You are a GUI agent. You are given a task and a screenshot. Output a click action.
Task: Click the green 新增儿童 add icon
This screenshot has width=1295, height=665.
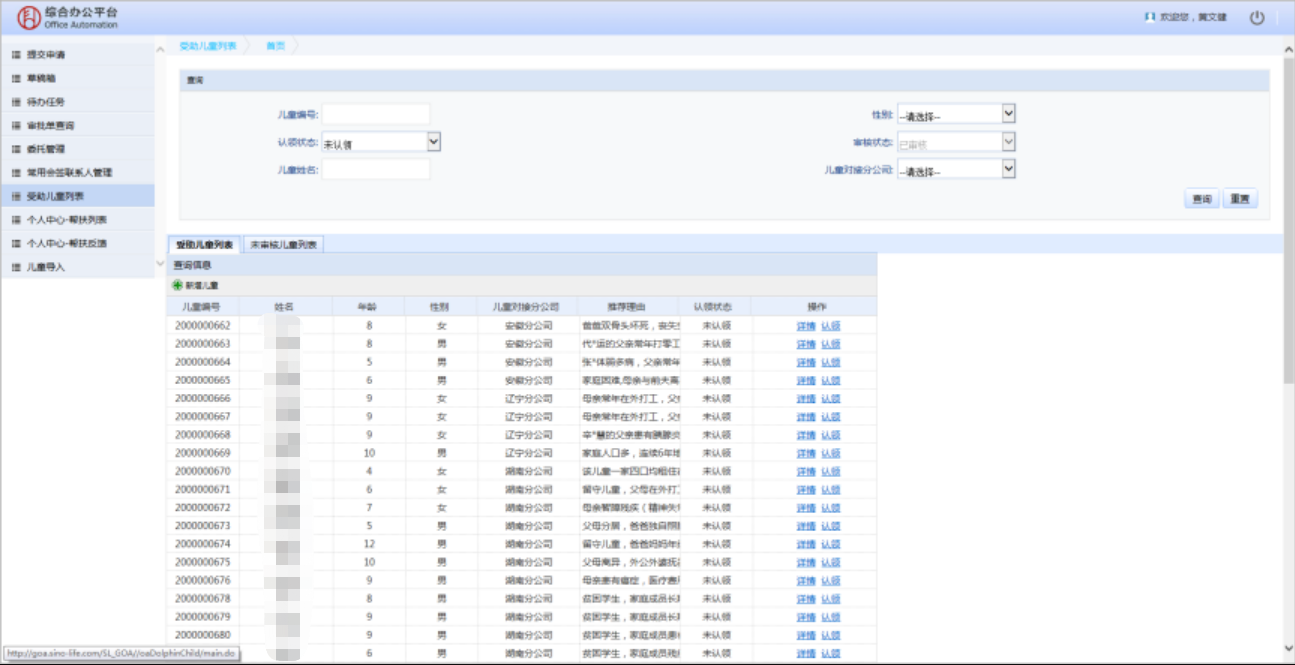coord(178,286)
